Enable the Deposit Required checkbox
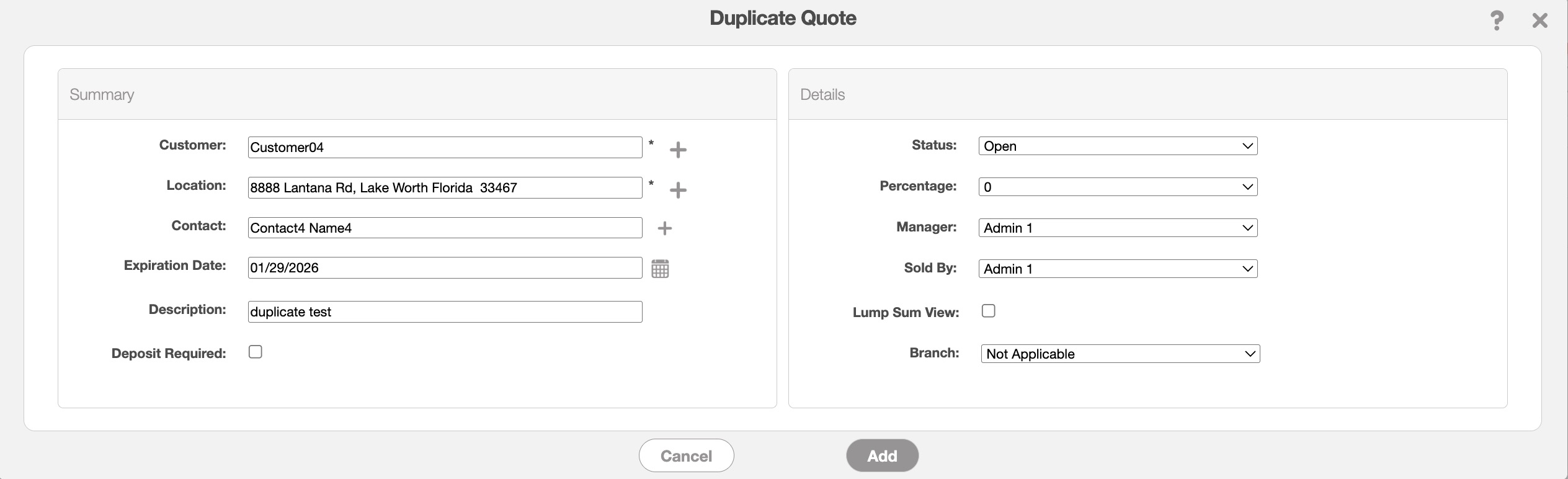The image size is (1568, 479). tap(256, 352)
